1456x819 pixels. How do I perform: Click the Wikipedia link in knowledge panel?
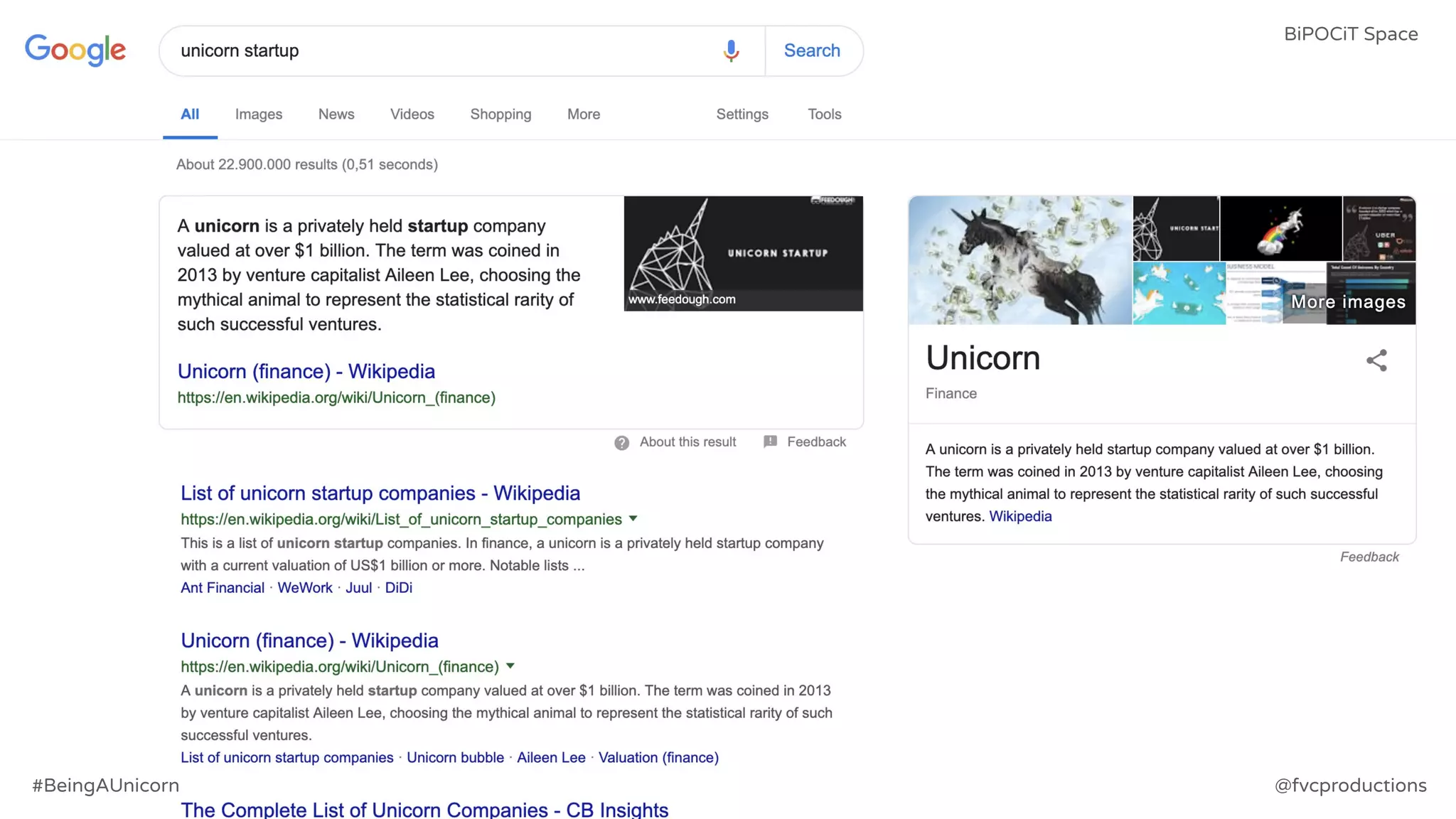pos(1020,517)
